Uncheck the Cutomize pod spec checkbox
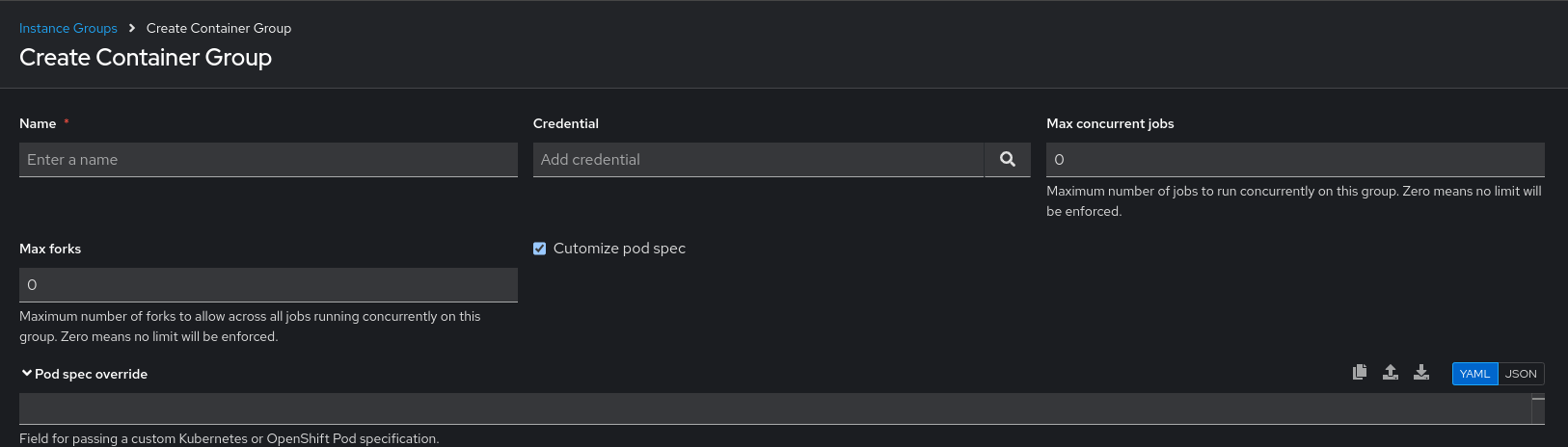1568x447 pixels. point(540,249)
